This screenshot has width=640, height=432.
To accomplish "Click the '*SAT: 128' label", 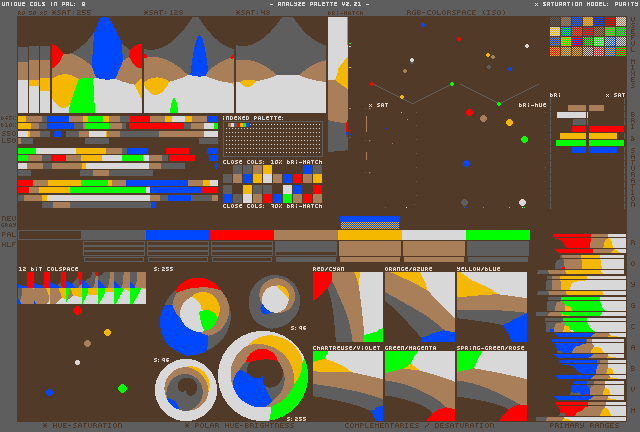I will click(163, 13).
